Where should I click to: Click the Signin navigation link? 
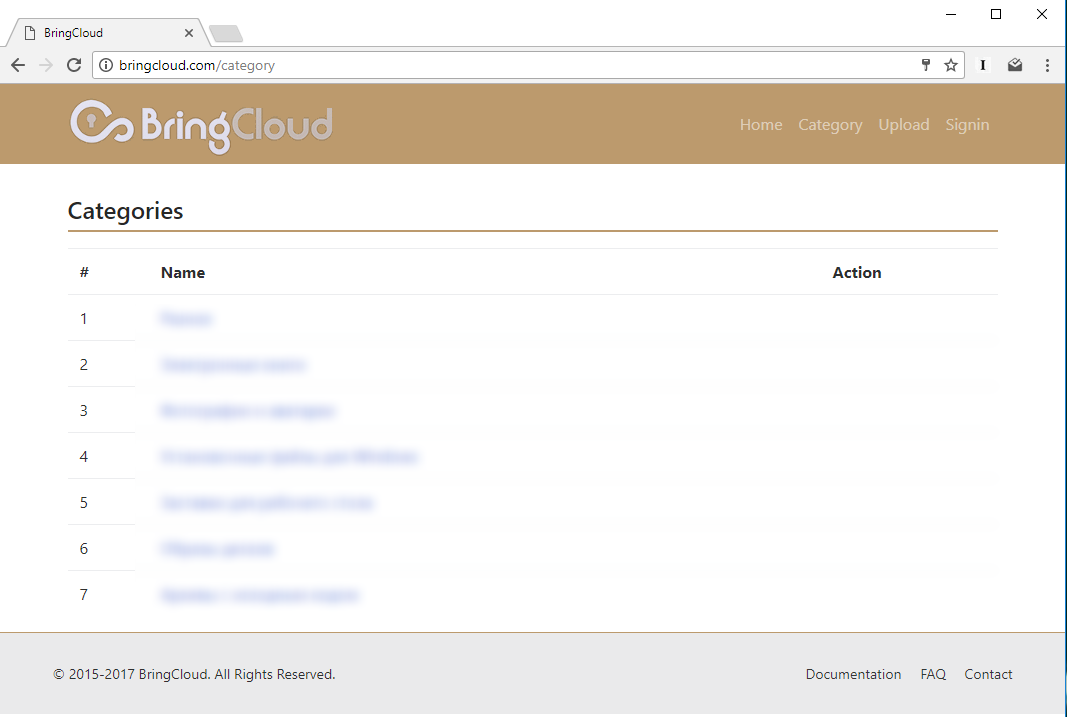(x=967, y=124)
